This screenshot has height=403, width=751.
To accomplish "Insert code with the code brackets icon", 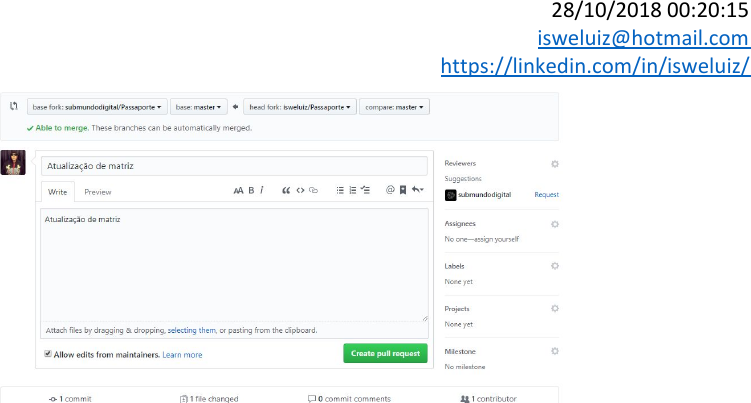I will click(x=300, y=190).
